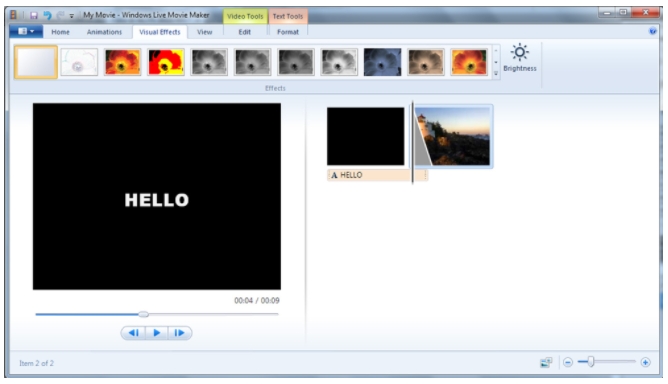Image resolution: width=668 pixels, height=384 pixels.
Task: Expand the full effects gallery list
Action: point(496,74)
